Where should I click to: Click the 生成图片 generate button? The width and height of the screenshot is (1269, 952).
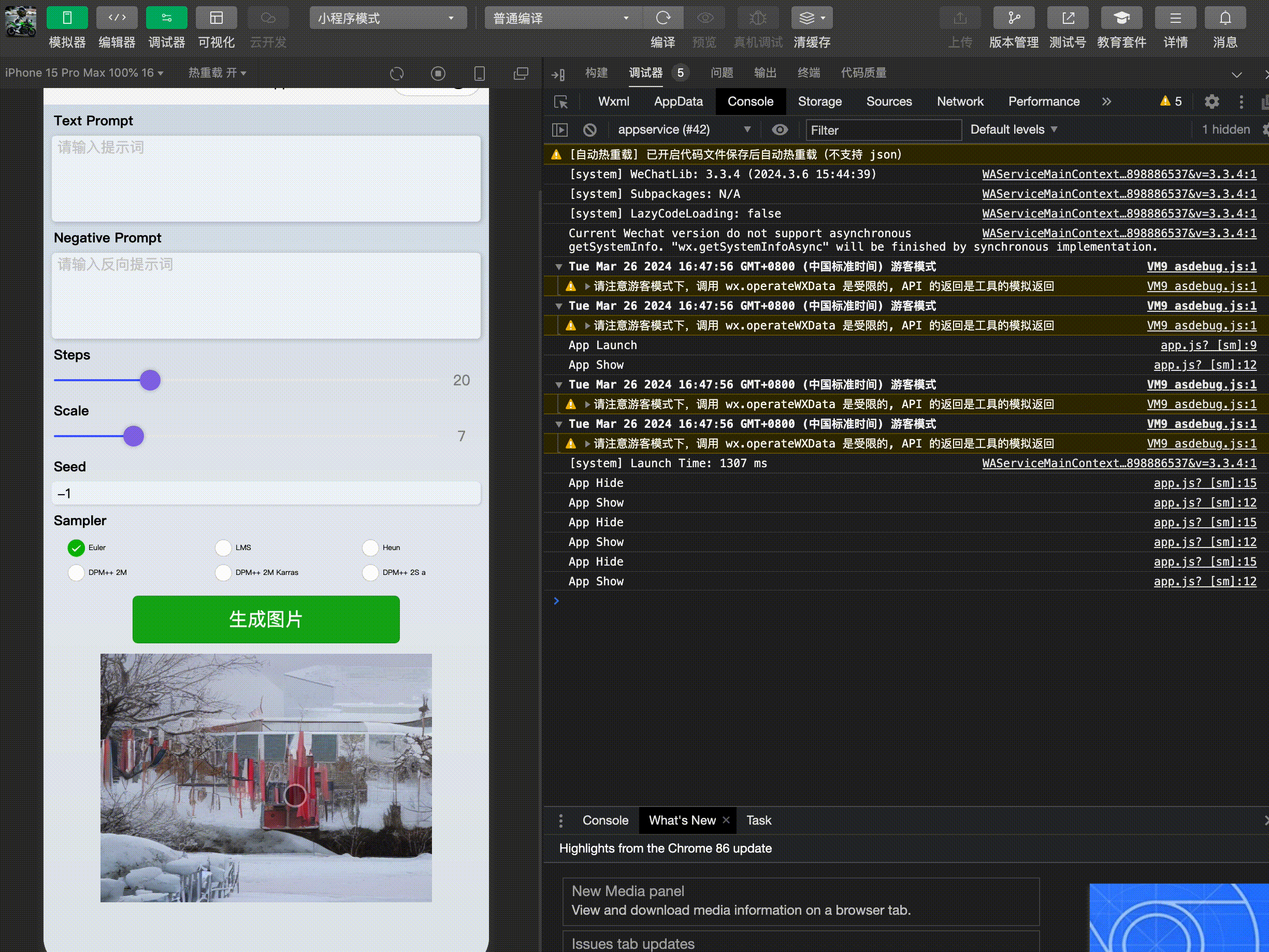point(266,620)
